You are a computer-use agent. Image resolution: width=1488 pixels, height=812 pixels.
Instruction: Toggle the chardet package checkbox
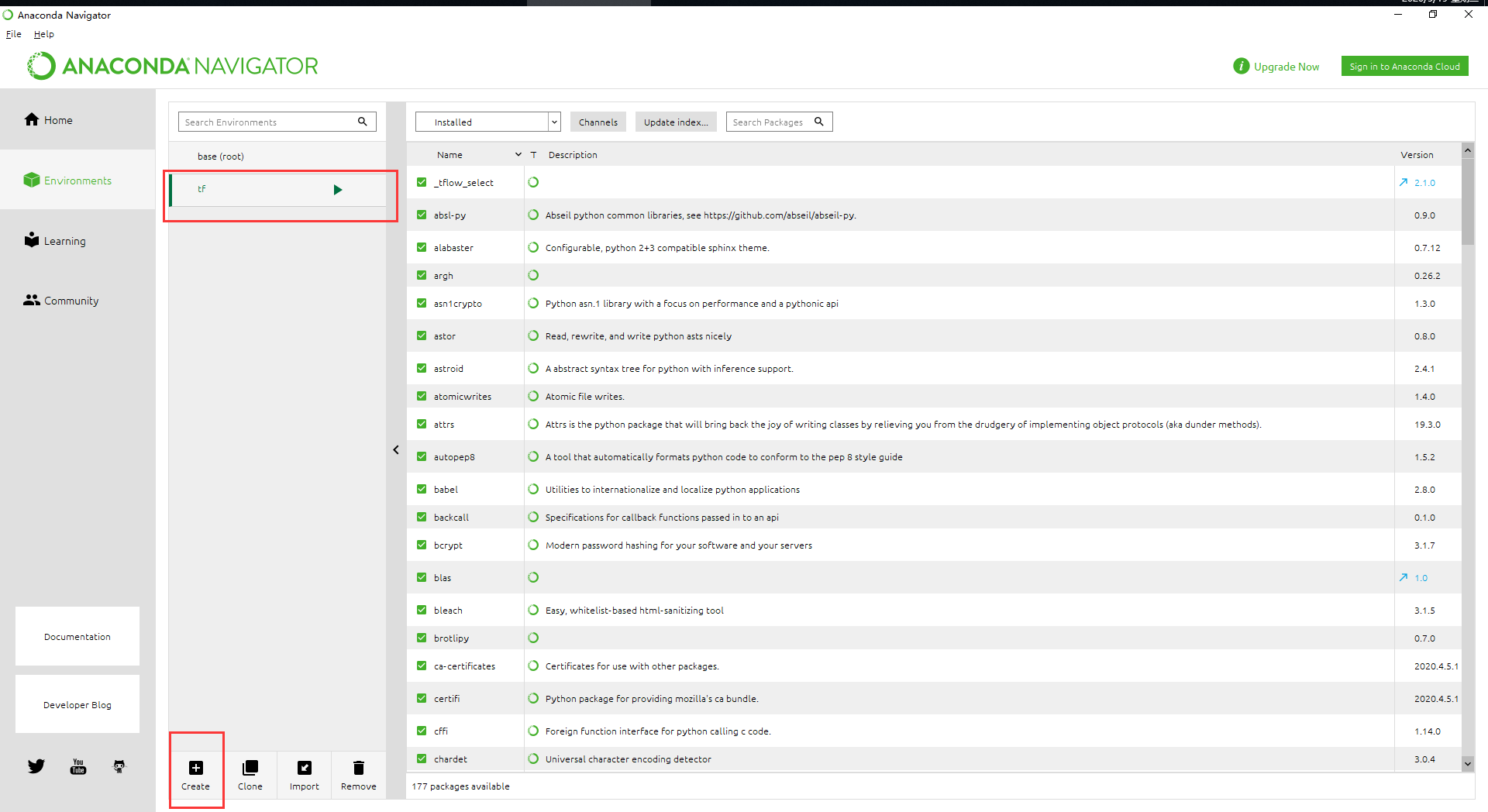(422, 759)
